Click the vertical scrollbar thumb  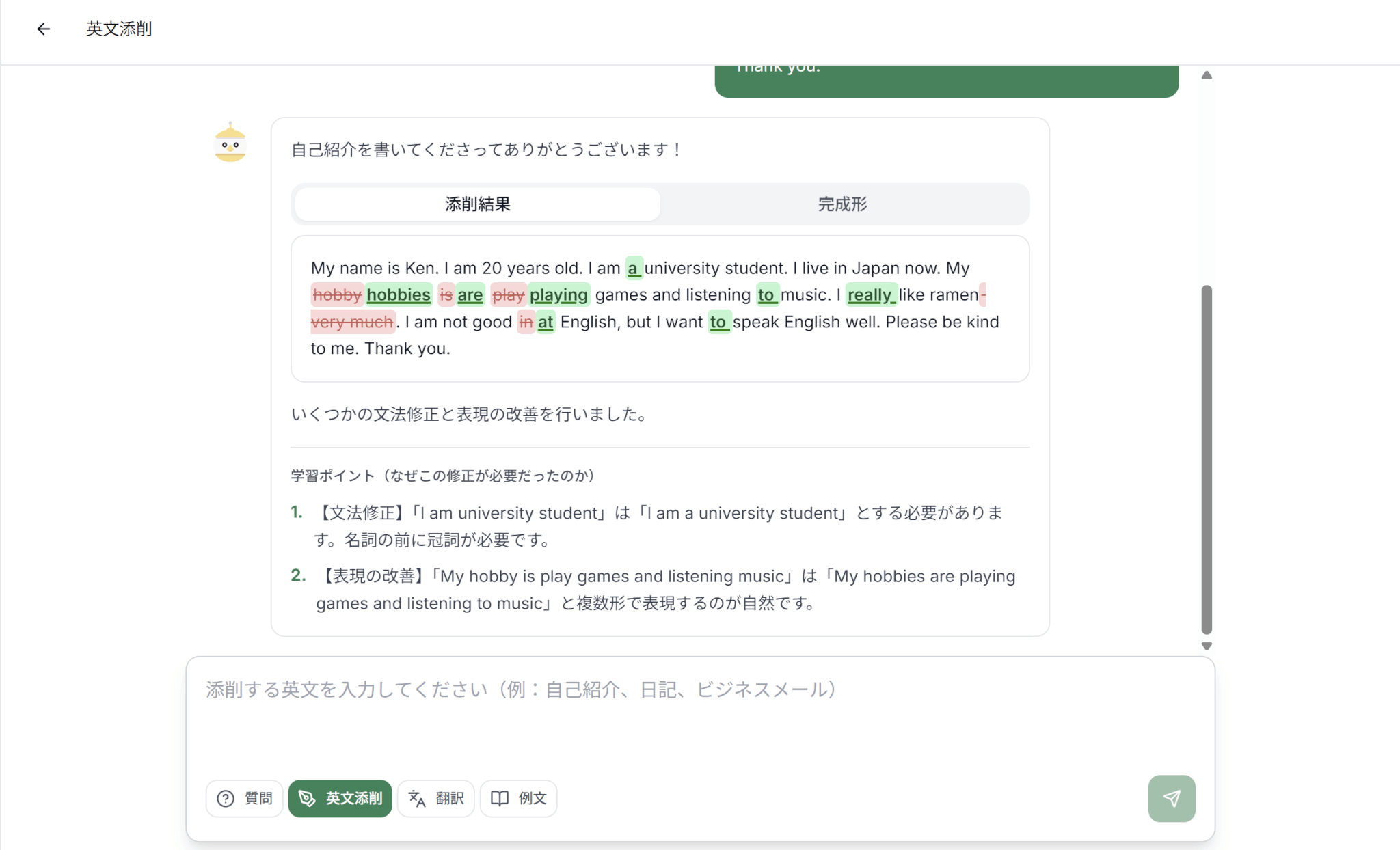coord(1207,458)
